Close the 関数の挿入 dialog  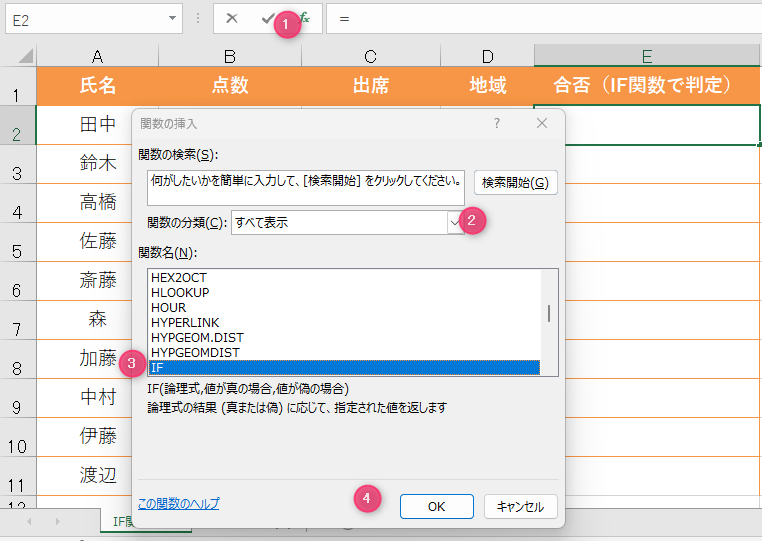(542, 123)
